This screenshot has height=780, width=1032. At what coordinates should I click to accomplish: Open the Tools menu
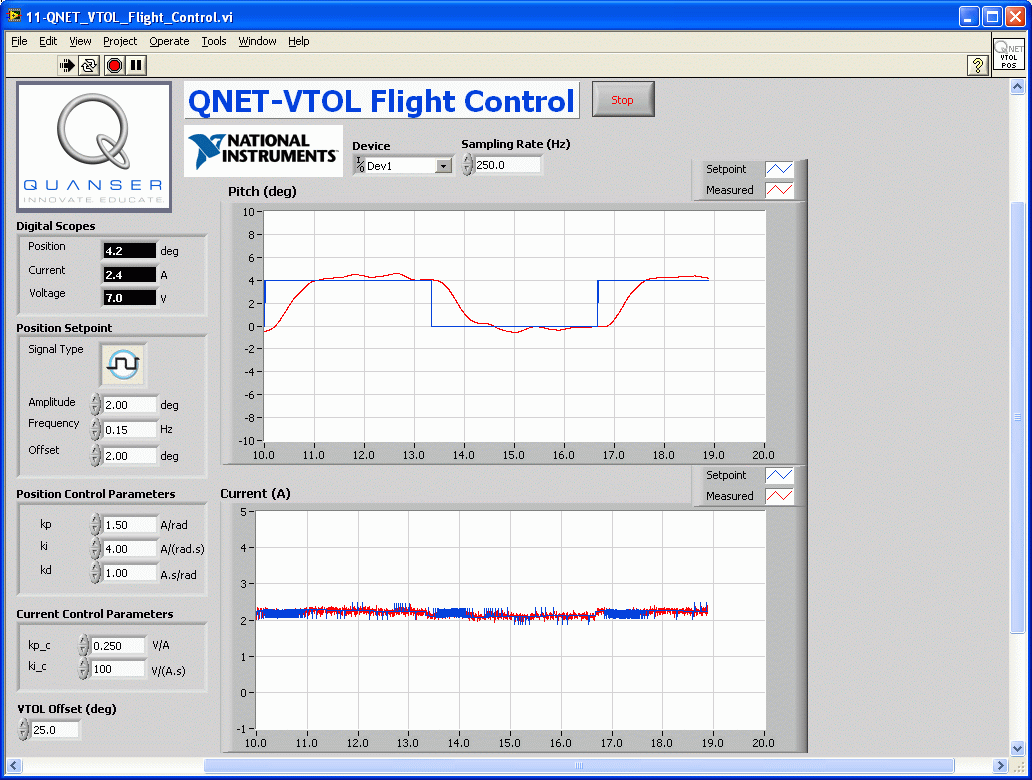coord(214,41)
